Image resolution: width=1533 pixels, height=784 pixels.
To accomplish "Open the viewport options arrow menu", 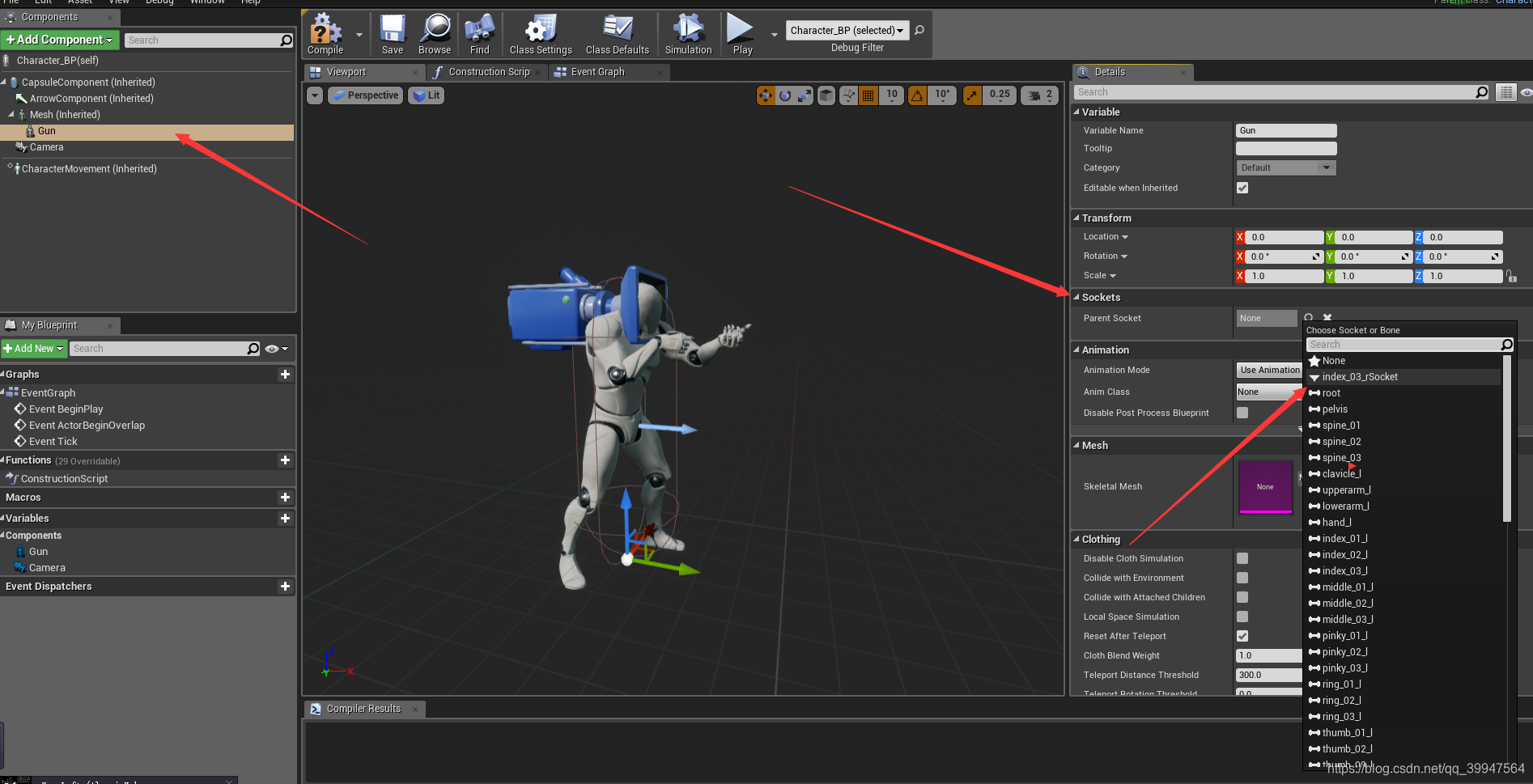I will click(x=315, y=95).
